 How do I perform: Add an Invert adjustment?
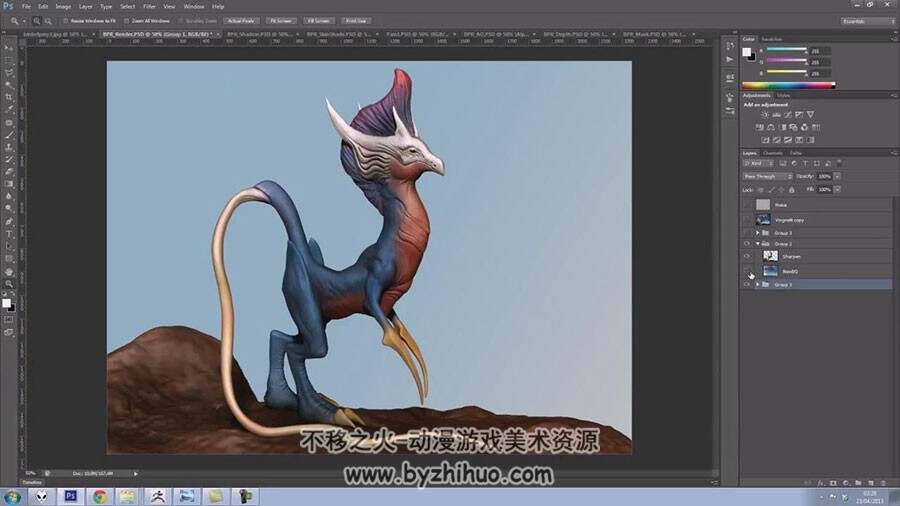765,140
